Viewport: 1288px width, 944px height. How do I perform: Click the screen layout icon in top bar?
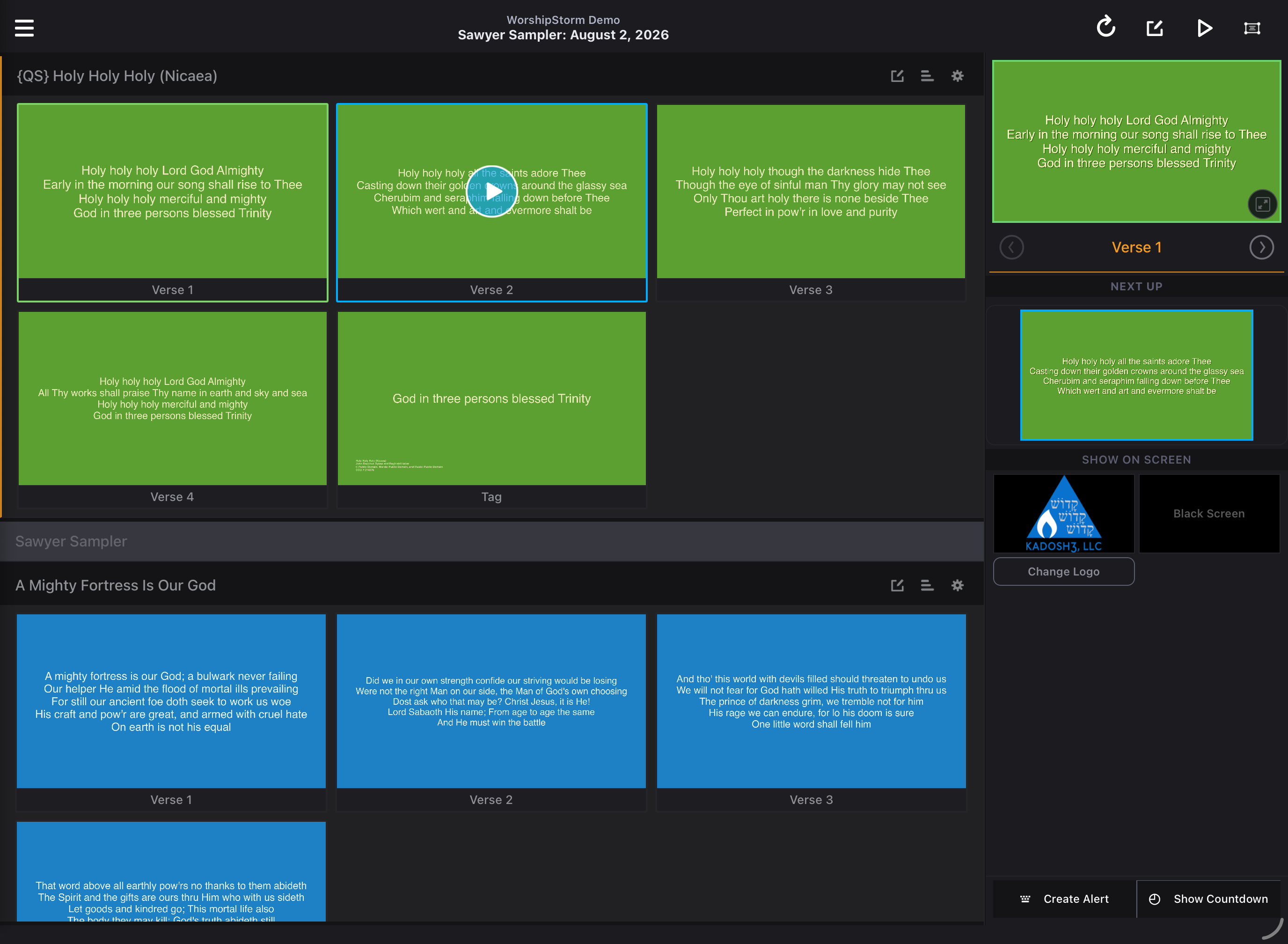pyautogui.click(x=1252, y=28)
